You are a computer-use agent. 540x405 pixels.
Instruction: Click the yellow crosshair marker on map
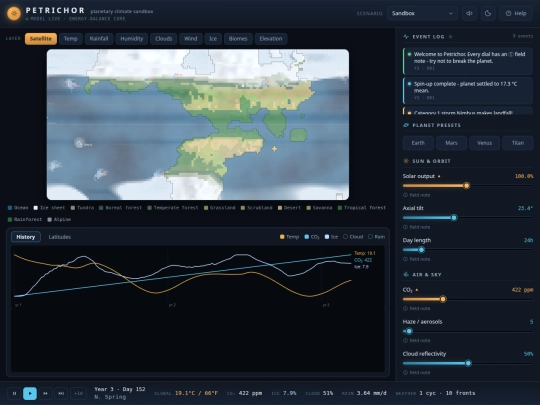(274, 148)
